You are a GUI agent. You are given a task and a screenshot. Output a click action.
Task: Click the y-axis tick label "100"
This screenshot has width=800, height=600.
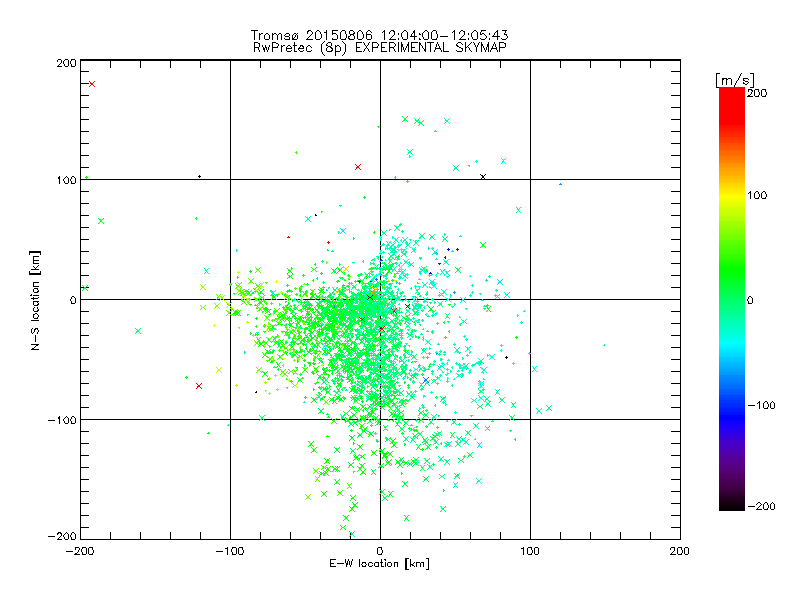coord(66,180)
